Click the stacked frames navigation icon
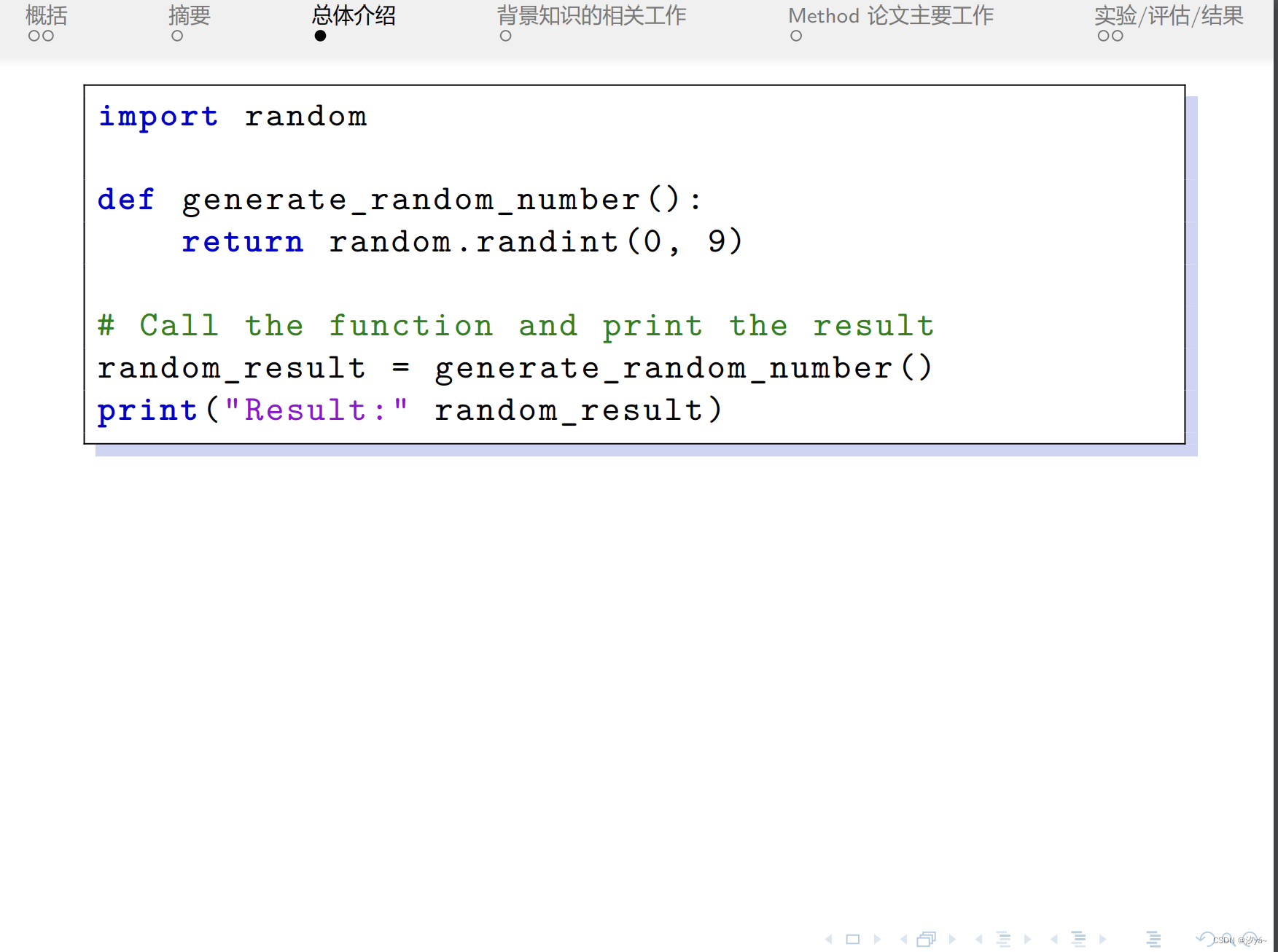 pyautogui.click(x=927, y=939)
